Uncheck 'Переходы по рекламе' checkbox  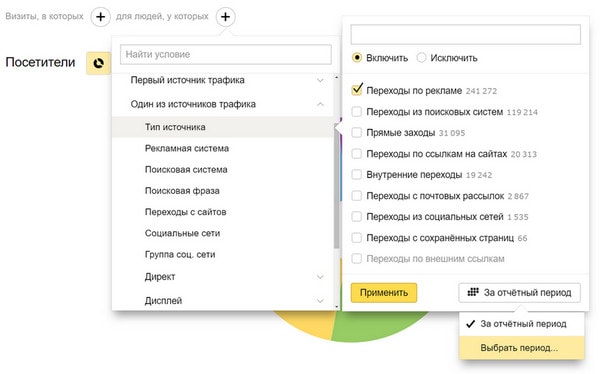[x=357, y=90]
